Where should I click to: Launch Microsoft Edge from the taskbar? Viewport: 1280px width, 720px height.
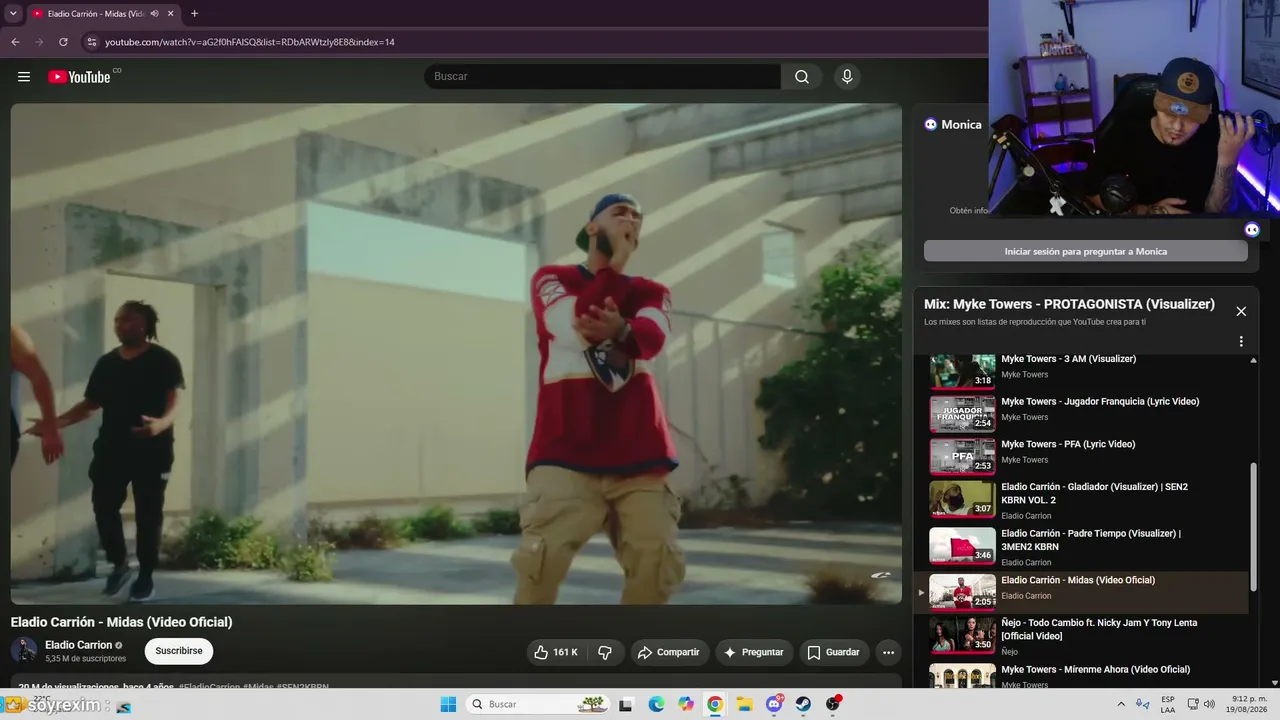pyautogui.click(x=656, y=704)
